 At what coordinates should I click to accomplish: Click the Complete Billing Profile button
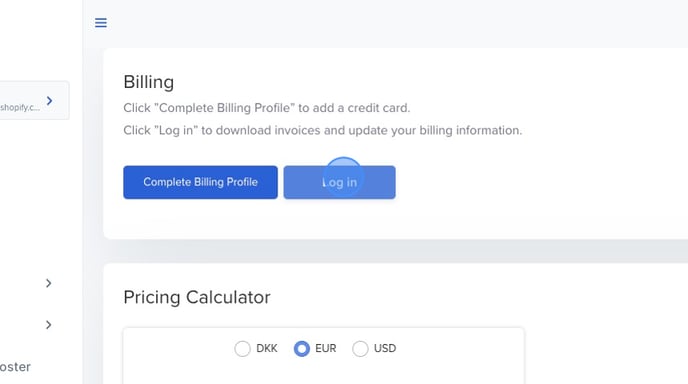(x=201, y=182)
